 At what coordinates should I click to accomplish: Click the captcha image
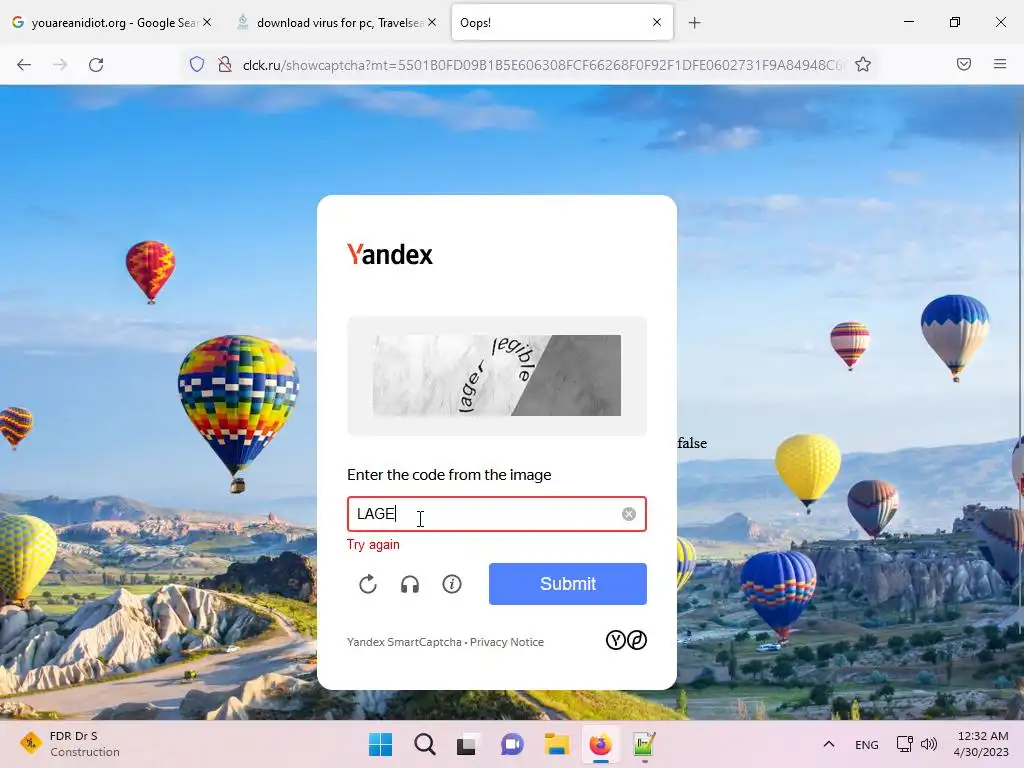[x=496, y=376]
